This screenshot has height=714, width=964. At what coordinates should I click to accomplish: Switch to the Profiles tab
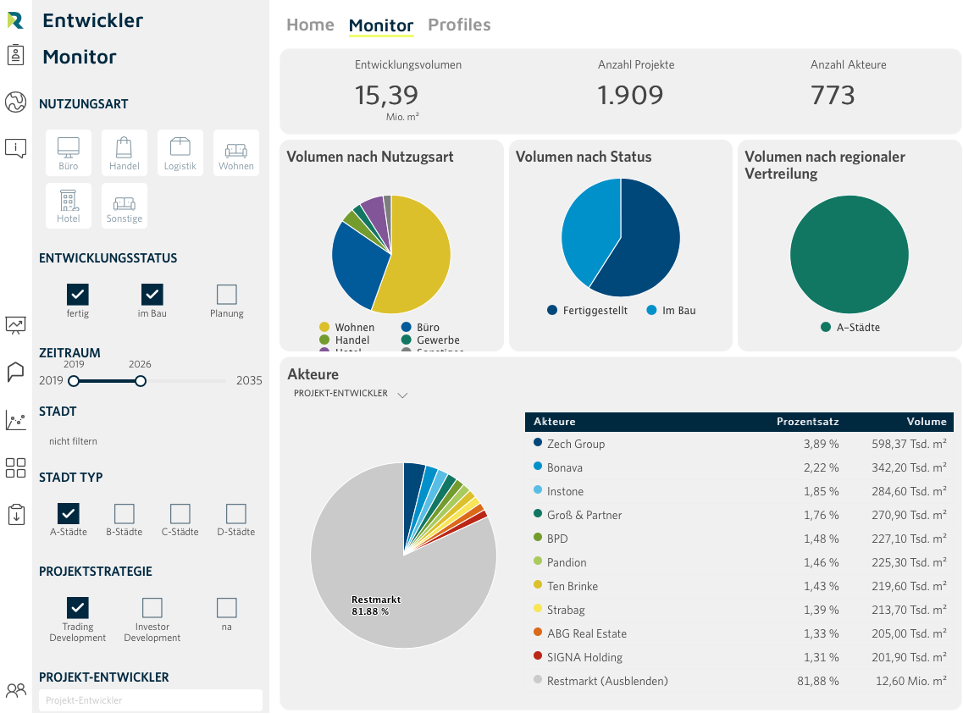459,25
